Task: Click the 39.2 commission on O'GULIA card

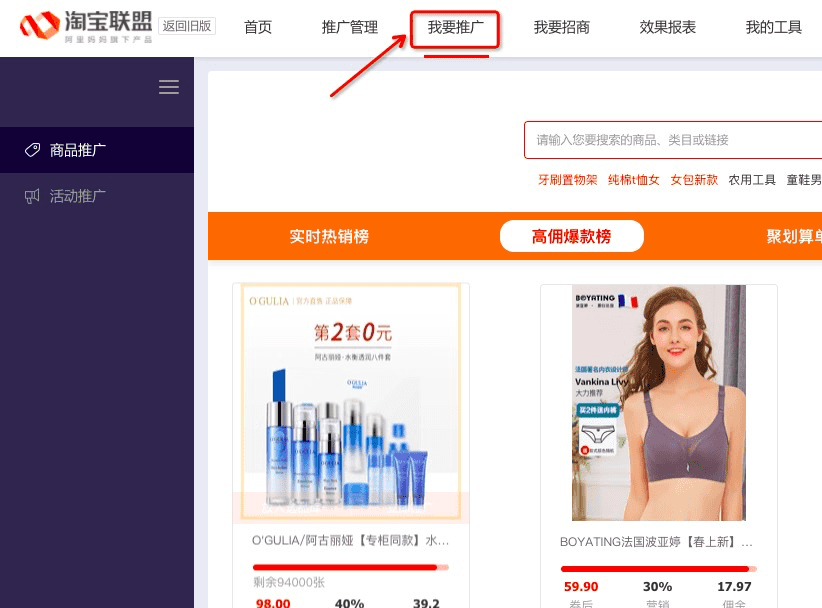Action: pyautogui.click(x=426, y=603)
